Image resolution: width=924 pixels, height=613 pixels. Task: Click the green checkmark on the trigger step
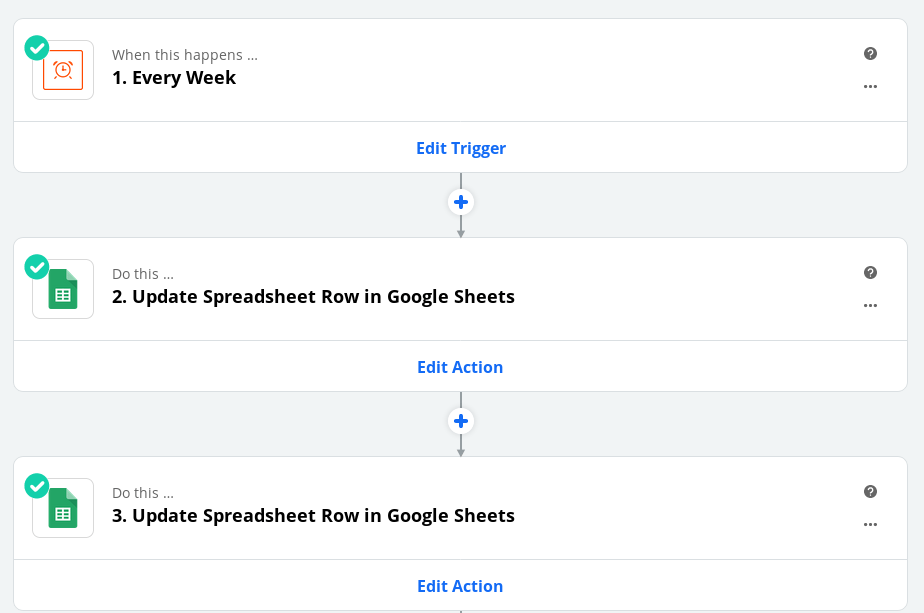tap(36, 47)
